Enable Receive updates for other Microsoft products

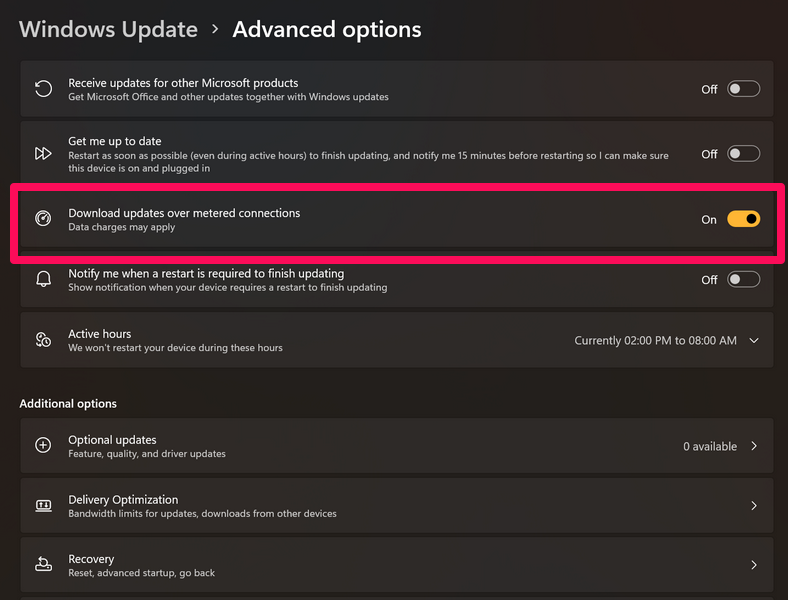[x=743, y=89]
